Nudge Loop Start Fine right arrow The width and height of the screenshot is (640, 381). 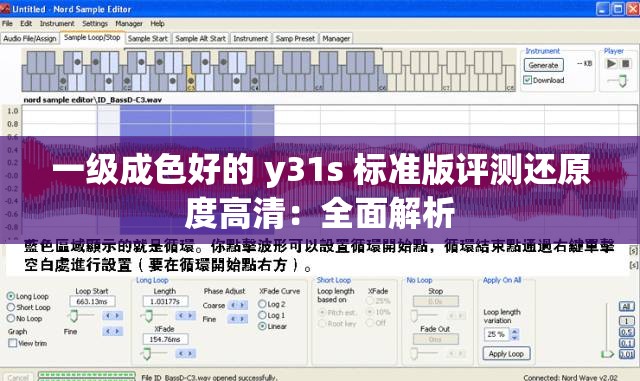pos(118,331)
